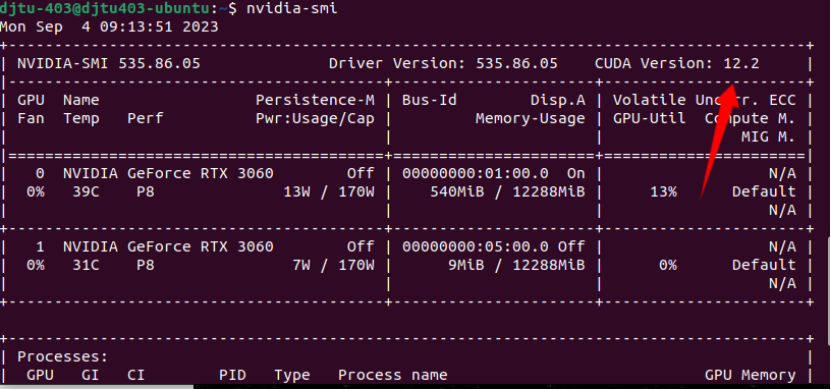
Task: Click the 39C temperature value
Action: 86,192
